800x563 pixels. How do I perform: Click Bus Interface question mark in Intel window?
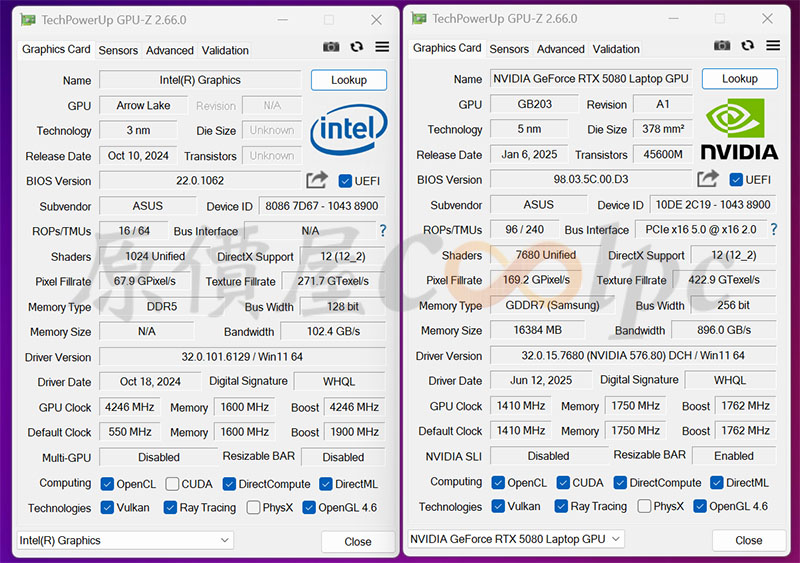point(383,231)
